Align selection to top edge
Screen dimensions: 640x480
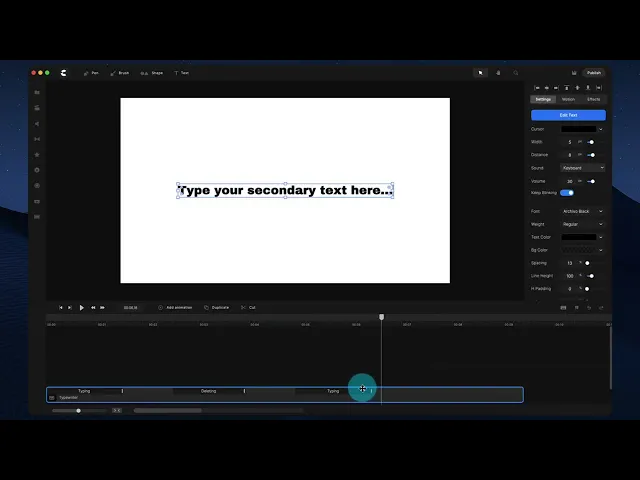click(567, 88)
